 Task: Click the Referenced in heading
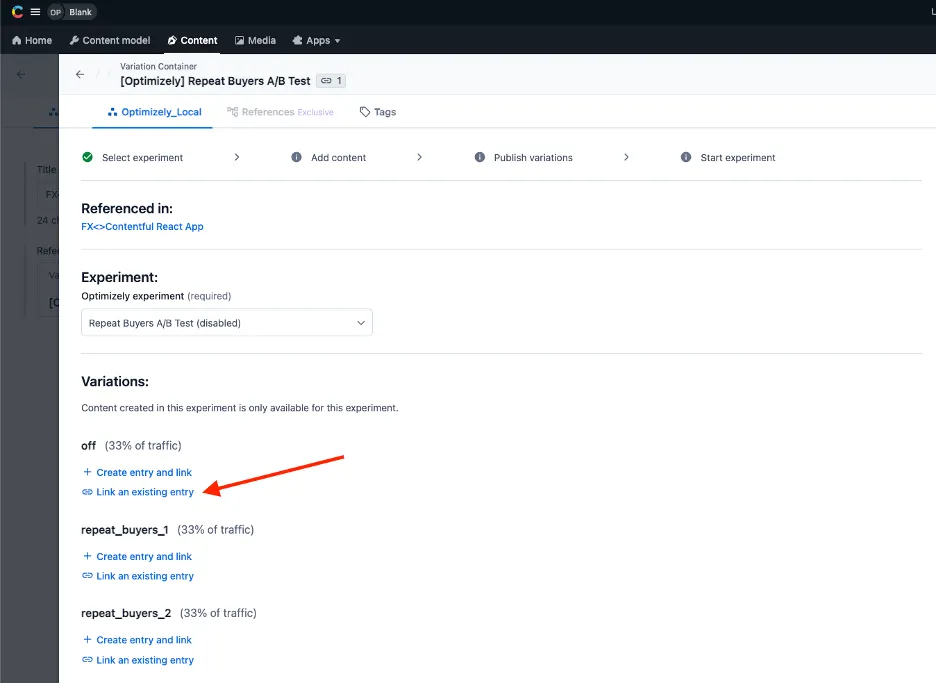(127, 208)
